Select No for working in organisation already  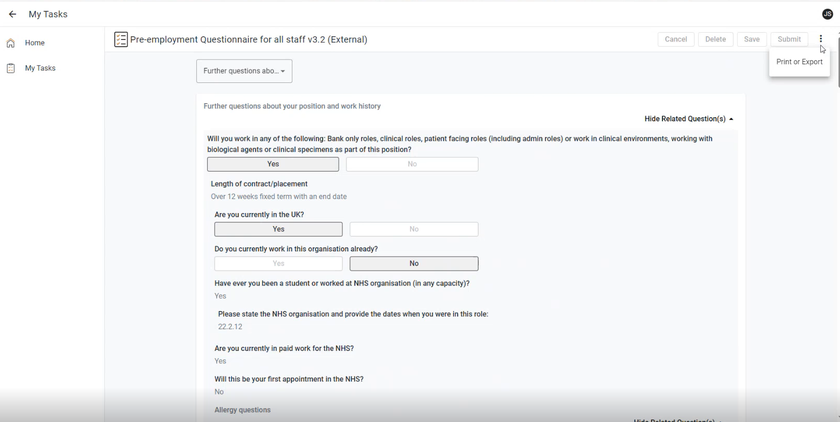point(414,263)
